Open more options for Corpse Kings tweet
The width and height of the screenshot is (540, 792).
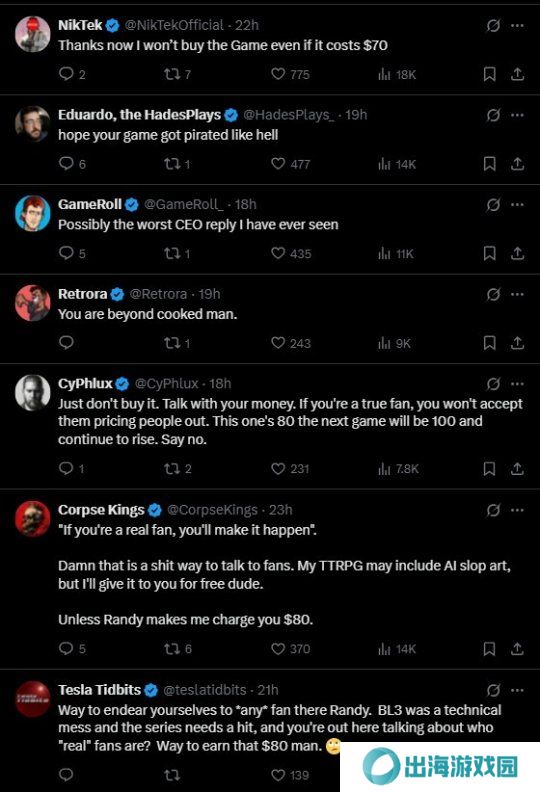(x=517, y=510)
